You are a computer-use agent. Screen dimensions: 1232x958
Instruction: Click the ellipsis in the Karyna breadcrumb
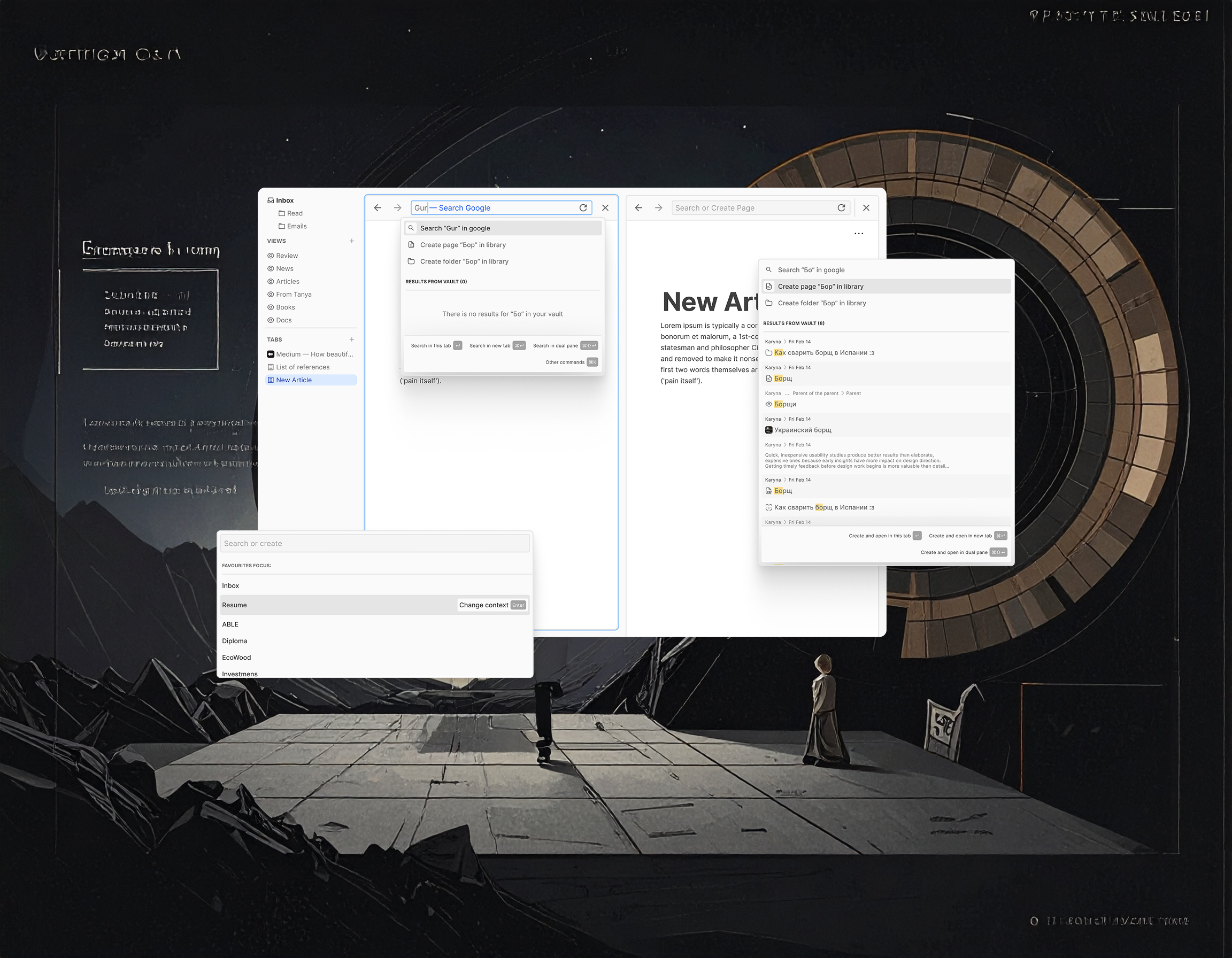pyautogui.click(x=787, y=393)
